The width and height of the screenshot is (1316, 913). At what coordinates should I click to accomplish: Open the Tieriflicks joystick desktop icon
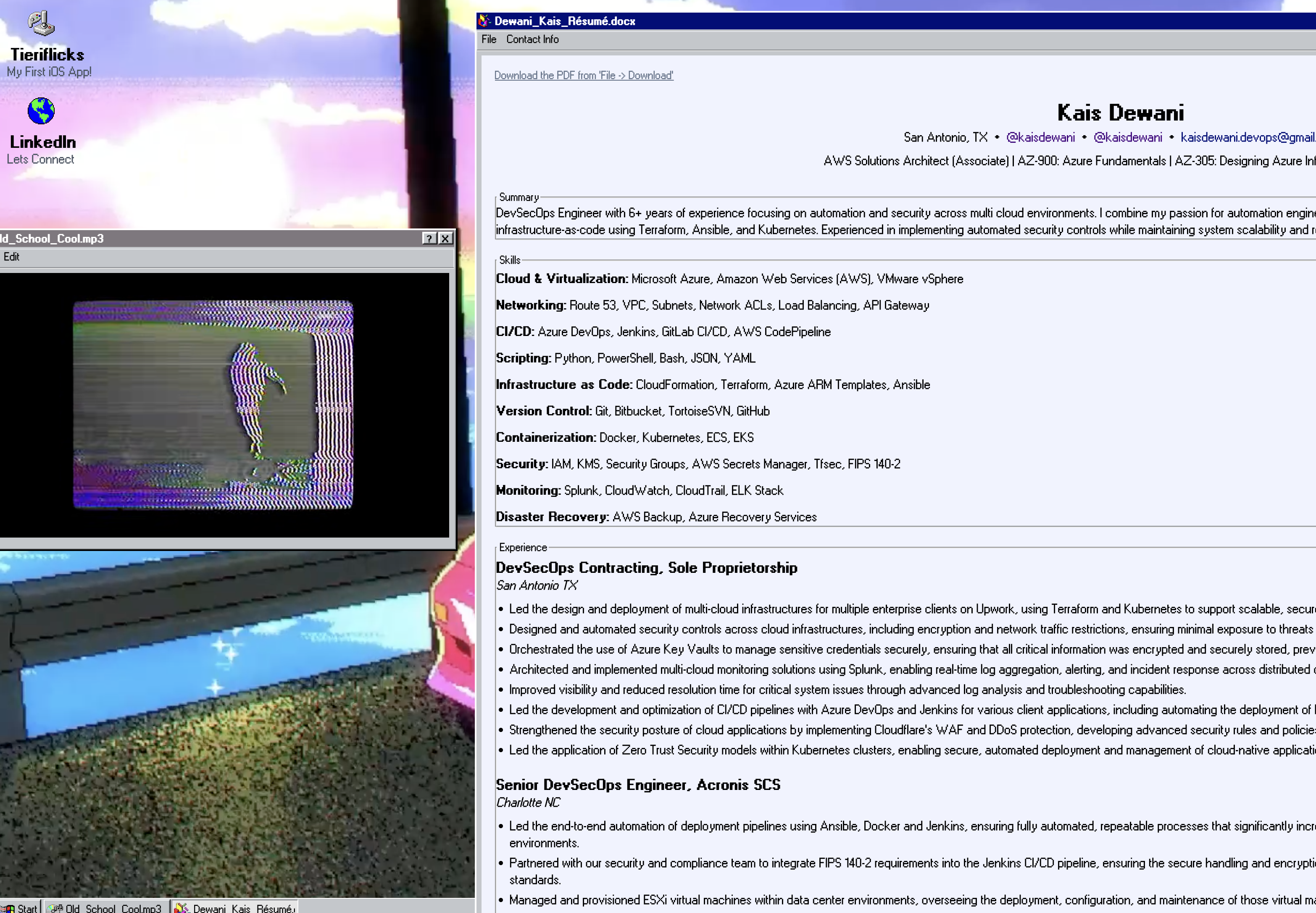click(41, 24)
